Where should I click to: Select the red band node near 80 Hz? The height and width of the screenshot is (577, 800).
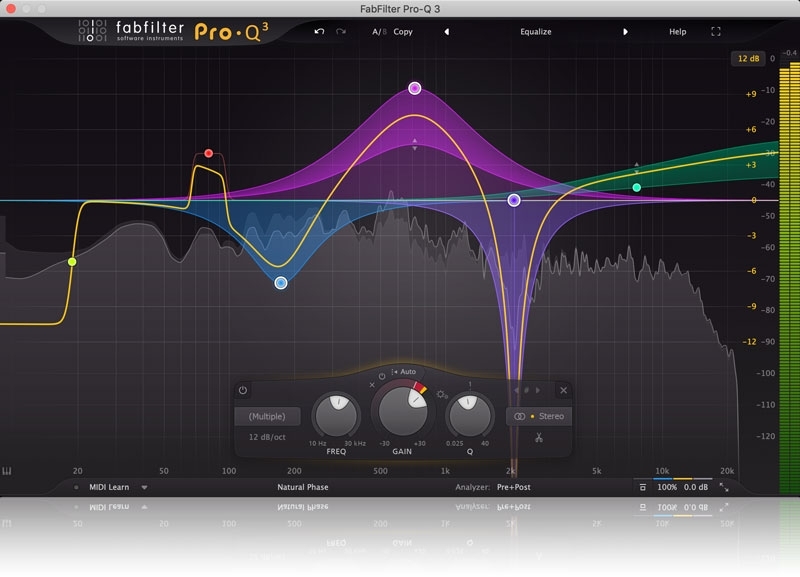coord(209,153)
